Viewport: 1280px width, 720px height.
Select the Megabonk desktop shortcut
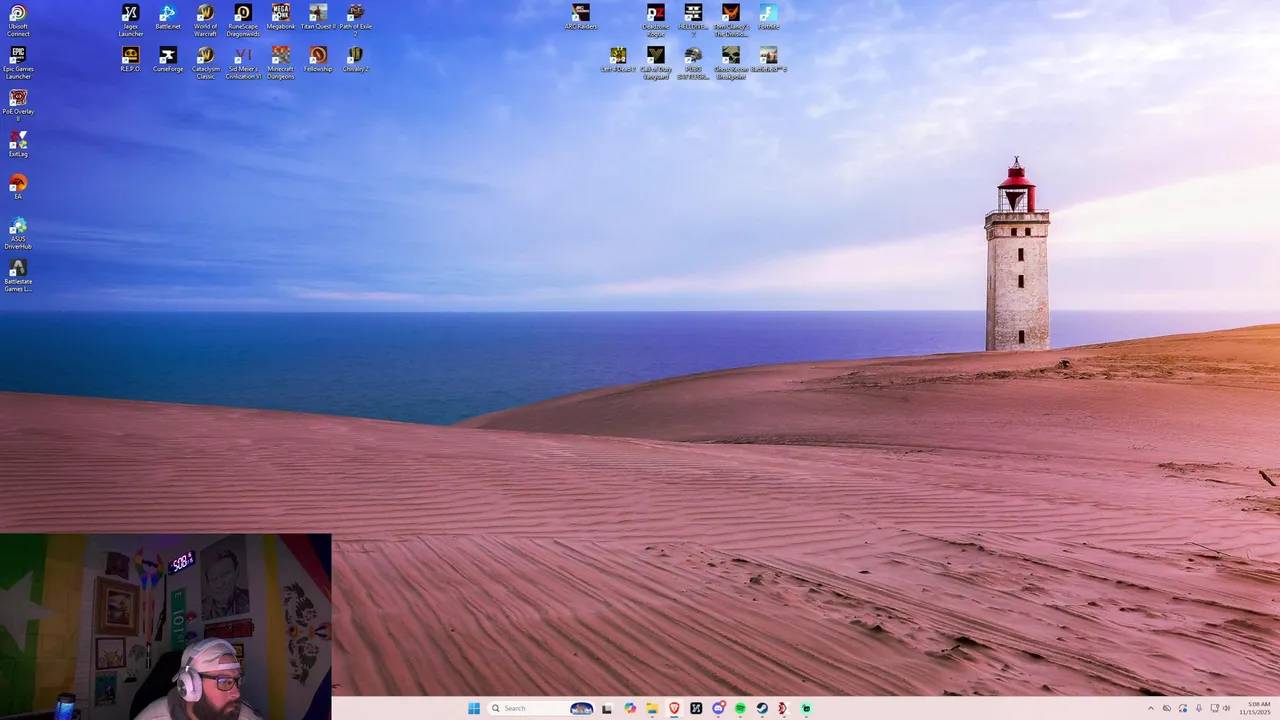point(281,17)
